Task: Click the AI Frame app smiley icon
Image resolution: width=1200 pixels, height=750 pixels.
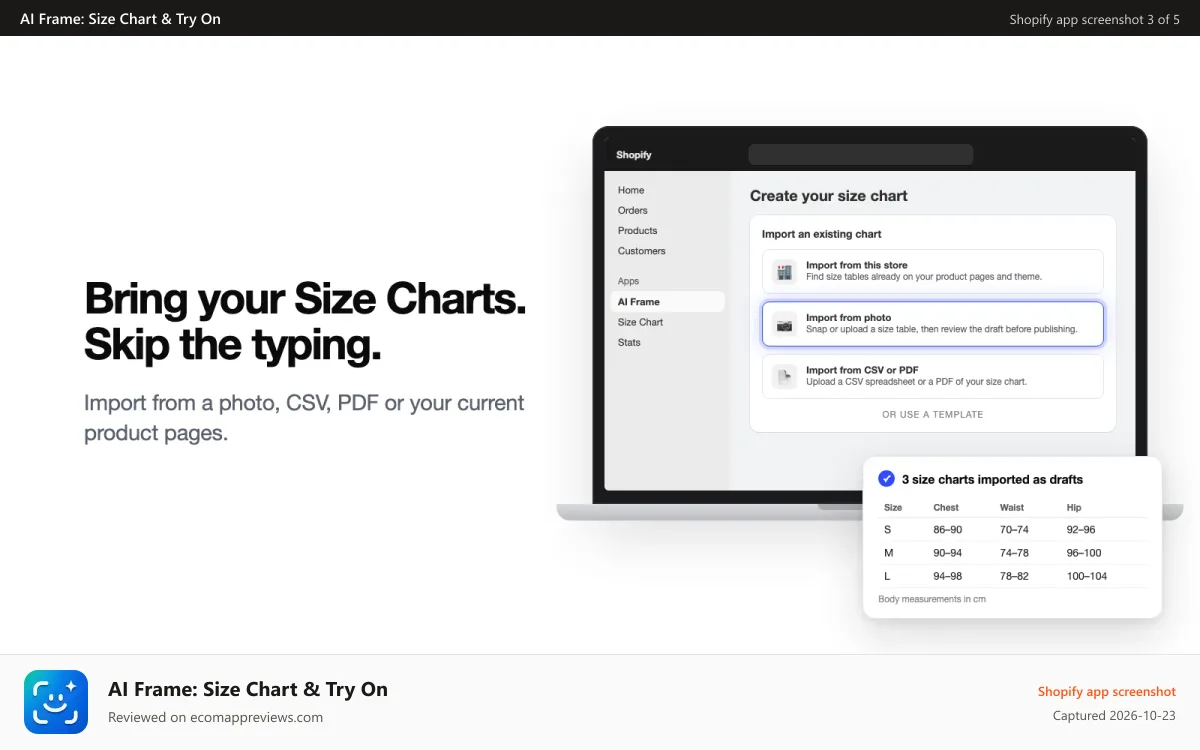Action: click(56, 702)
